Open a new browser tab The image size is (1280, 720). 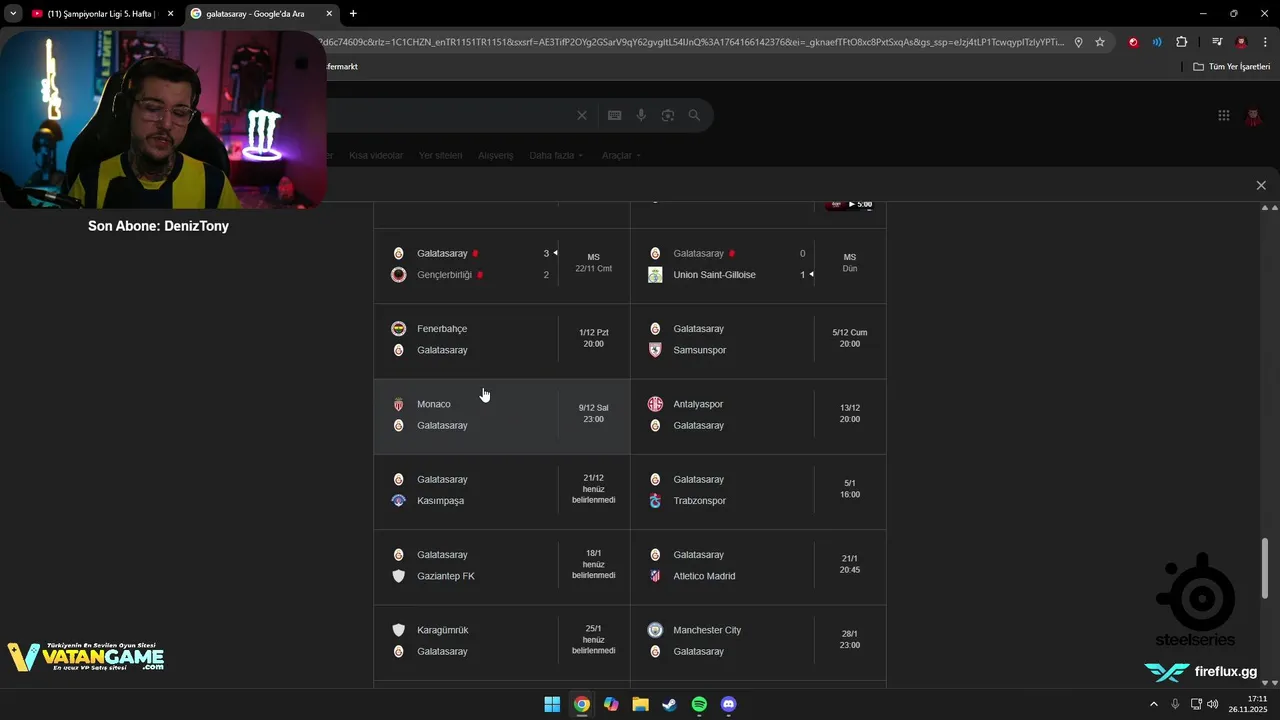click(x=353, y=14)
